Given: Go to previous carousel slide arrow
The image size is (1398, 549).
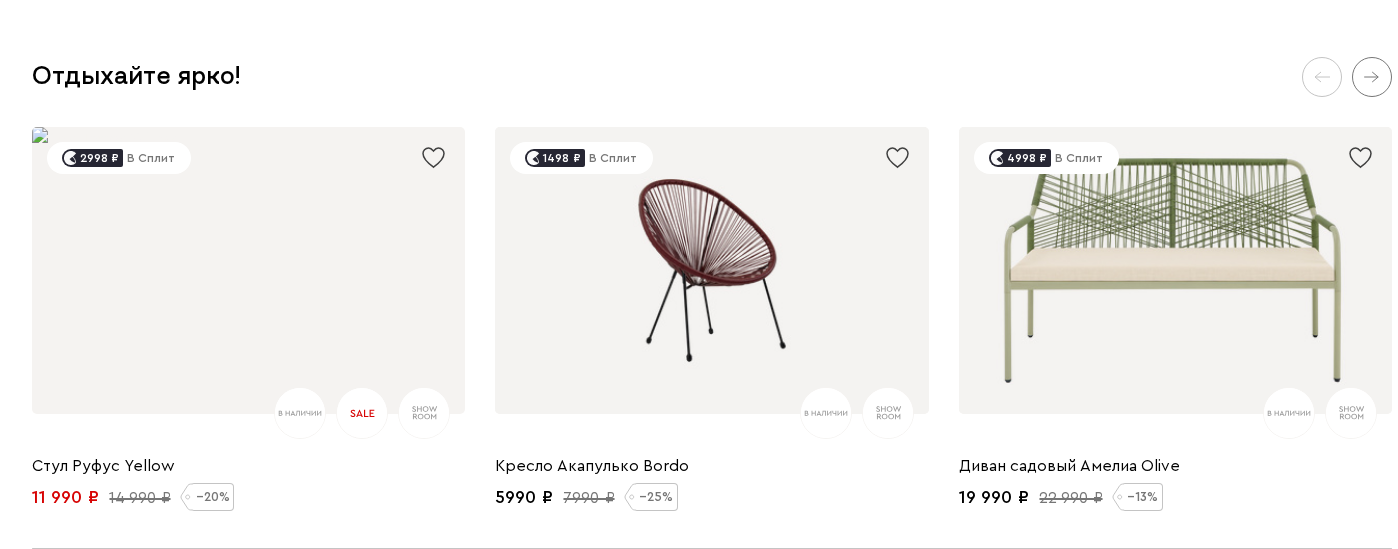Looking at the screenshot, I should coord(1321,77).
